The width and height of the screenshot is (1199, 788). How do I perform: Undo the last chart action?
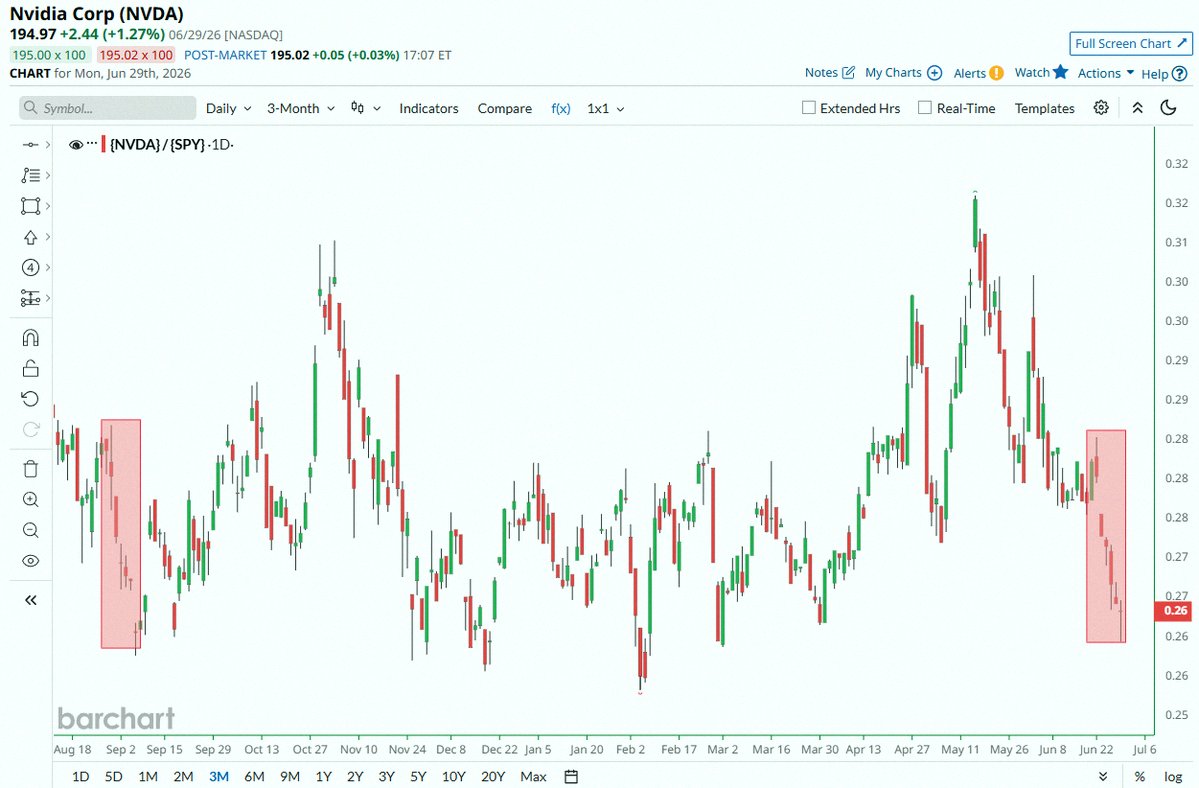(31, 399)
